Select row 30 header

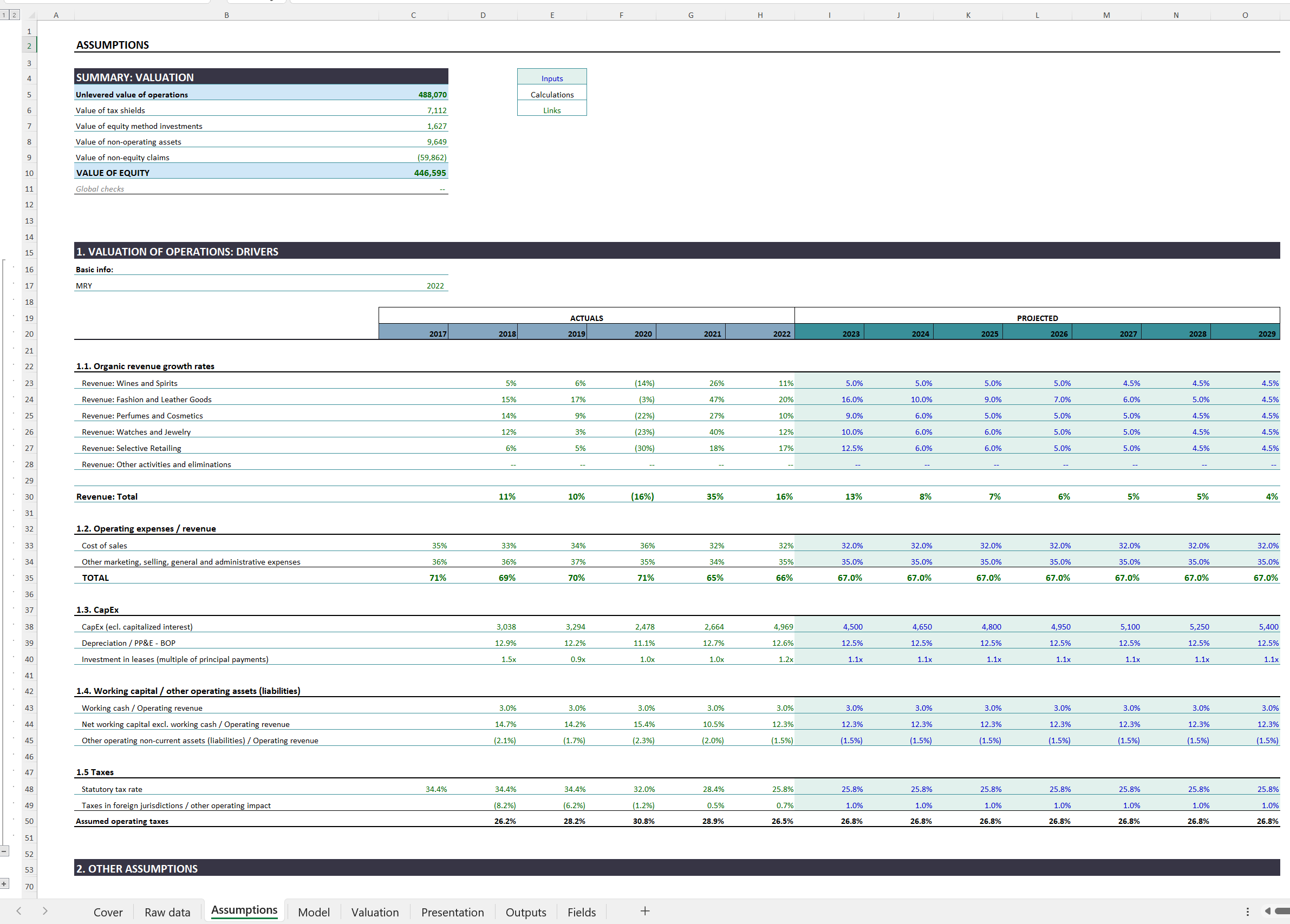(x=29, y=496)
